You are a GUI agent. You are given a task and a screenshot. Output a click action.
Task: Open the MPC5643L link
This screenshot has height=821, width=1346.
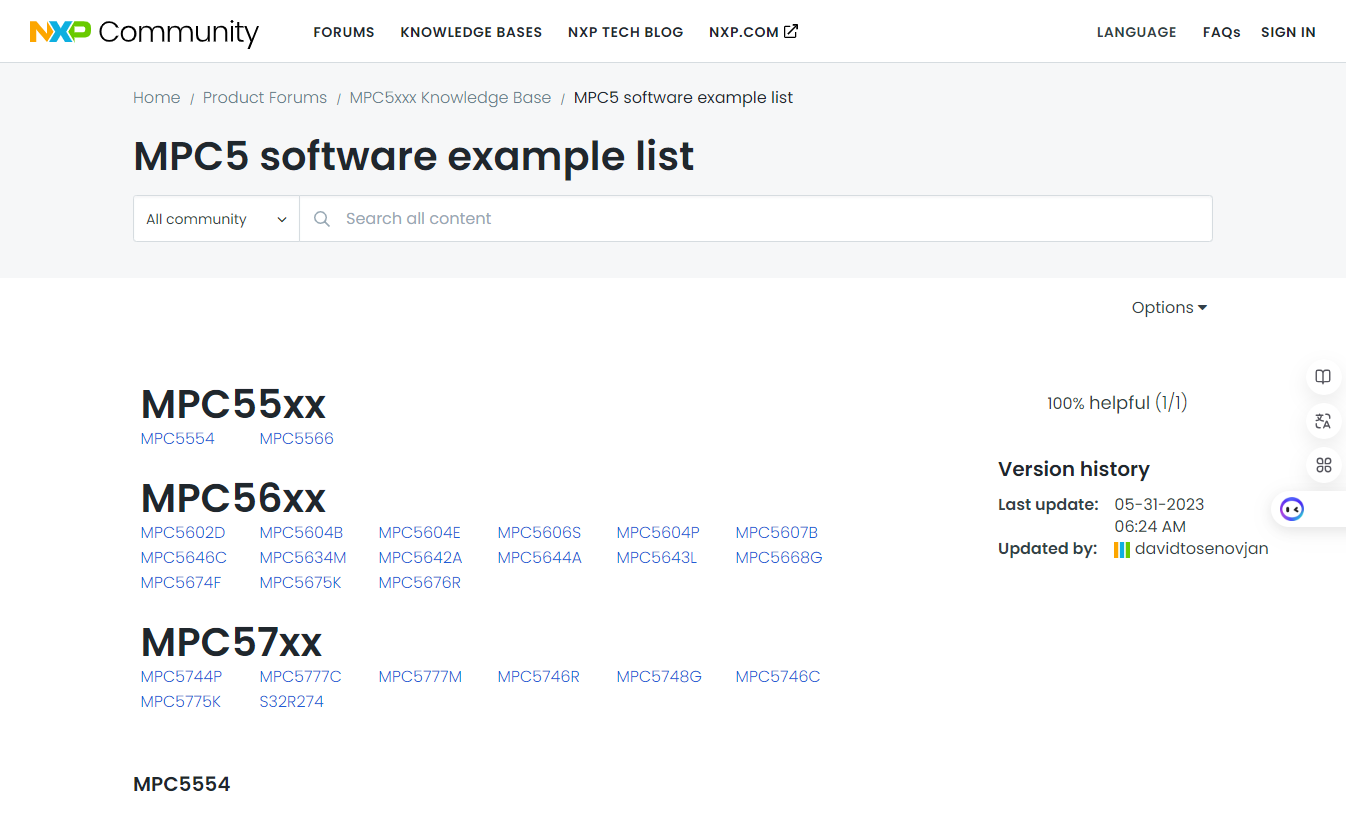coord(657,558)
